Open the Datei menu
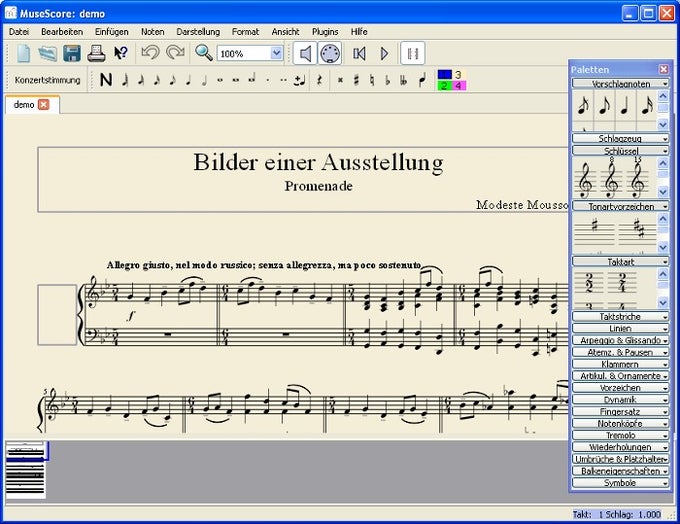Screen dimensions: 680x524 [x=19, y=32]
